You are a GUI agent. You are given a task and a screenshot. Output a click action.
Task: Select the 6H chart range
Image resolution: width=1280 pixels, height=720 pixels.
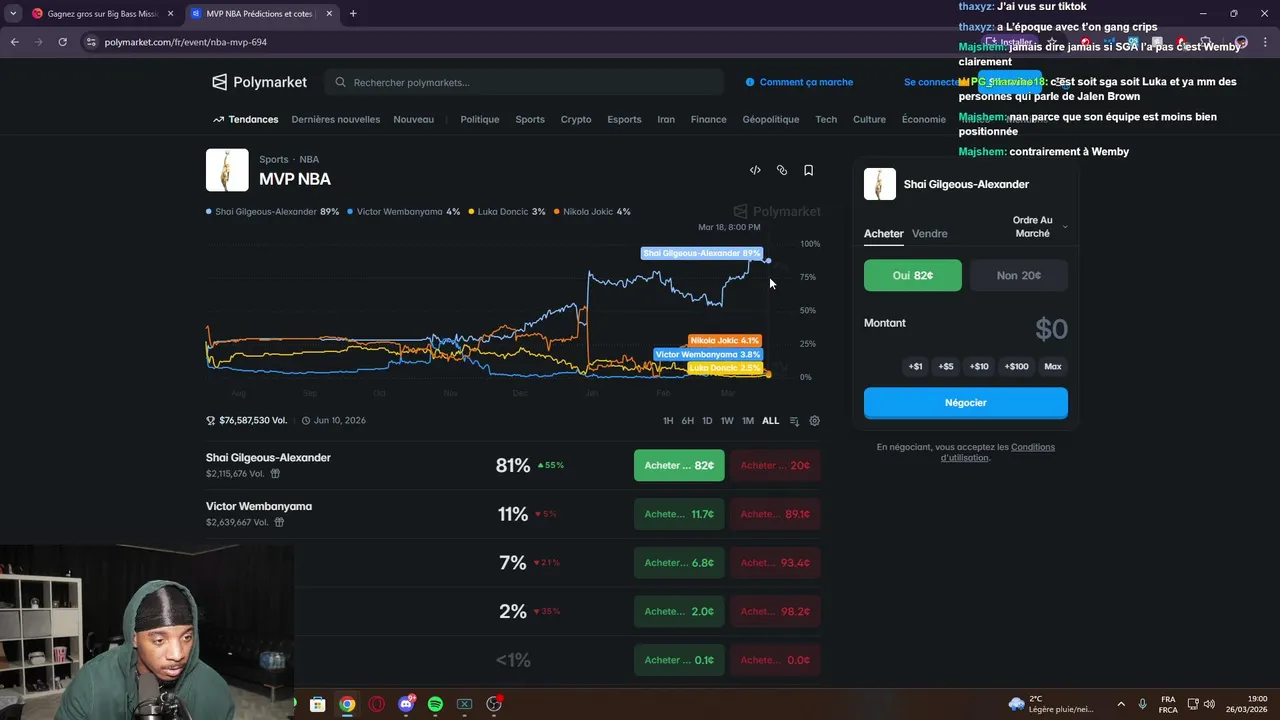(688, 421)
